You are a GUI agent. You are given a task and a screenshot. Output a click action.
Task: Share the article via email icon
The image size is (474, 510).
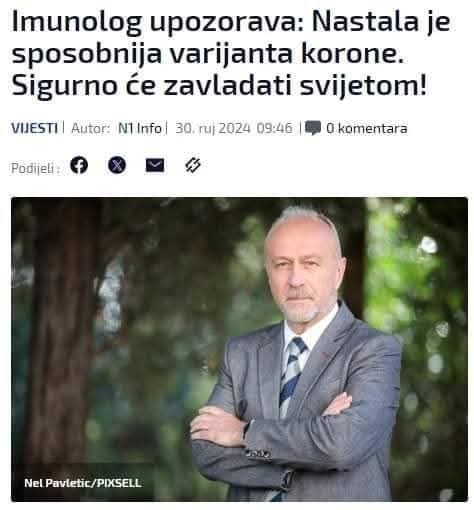point(155,165)
